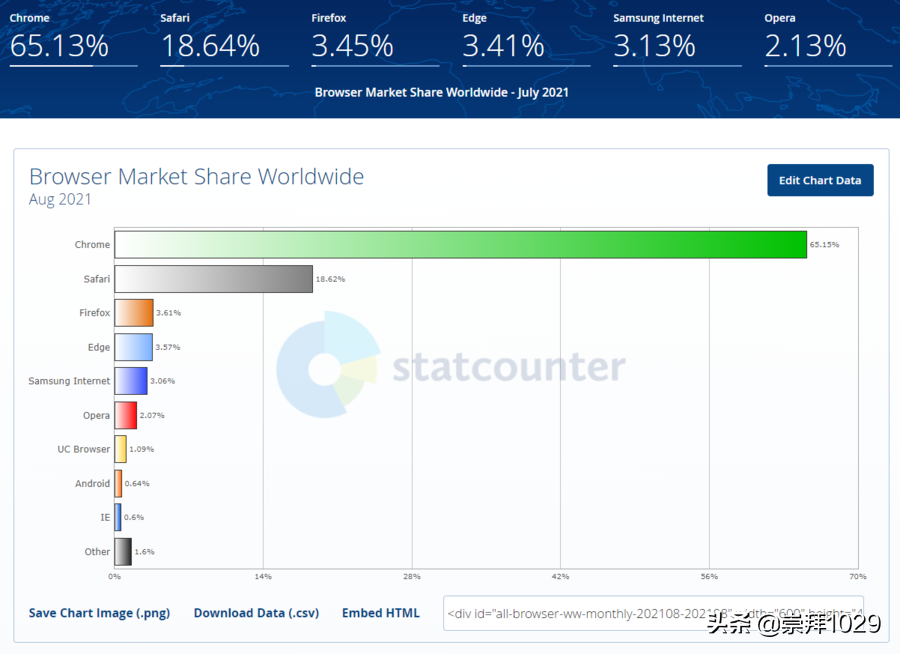Click the dark gray Other bar

tap(123, 552)
